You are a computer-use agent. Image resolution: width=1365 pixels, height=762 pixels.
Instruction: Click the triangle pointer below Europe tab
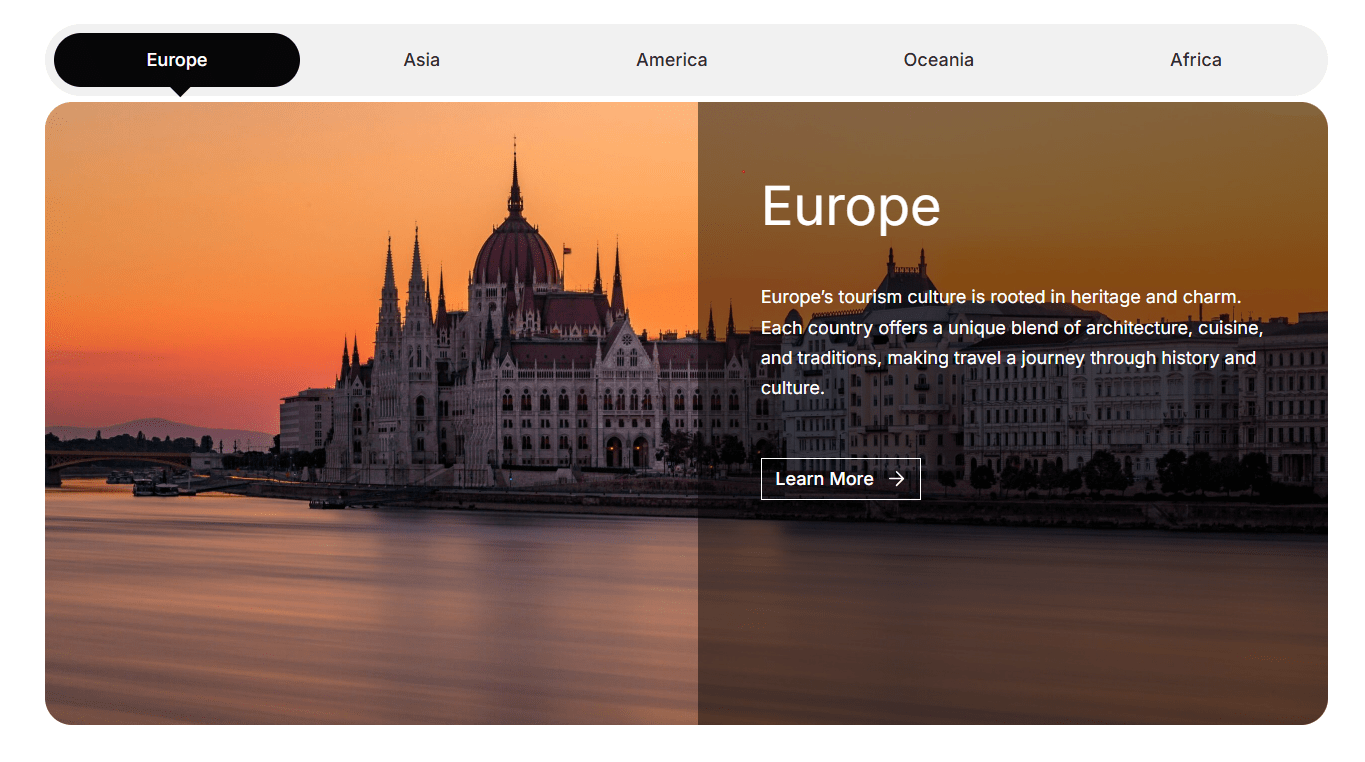pos(180,92)
